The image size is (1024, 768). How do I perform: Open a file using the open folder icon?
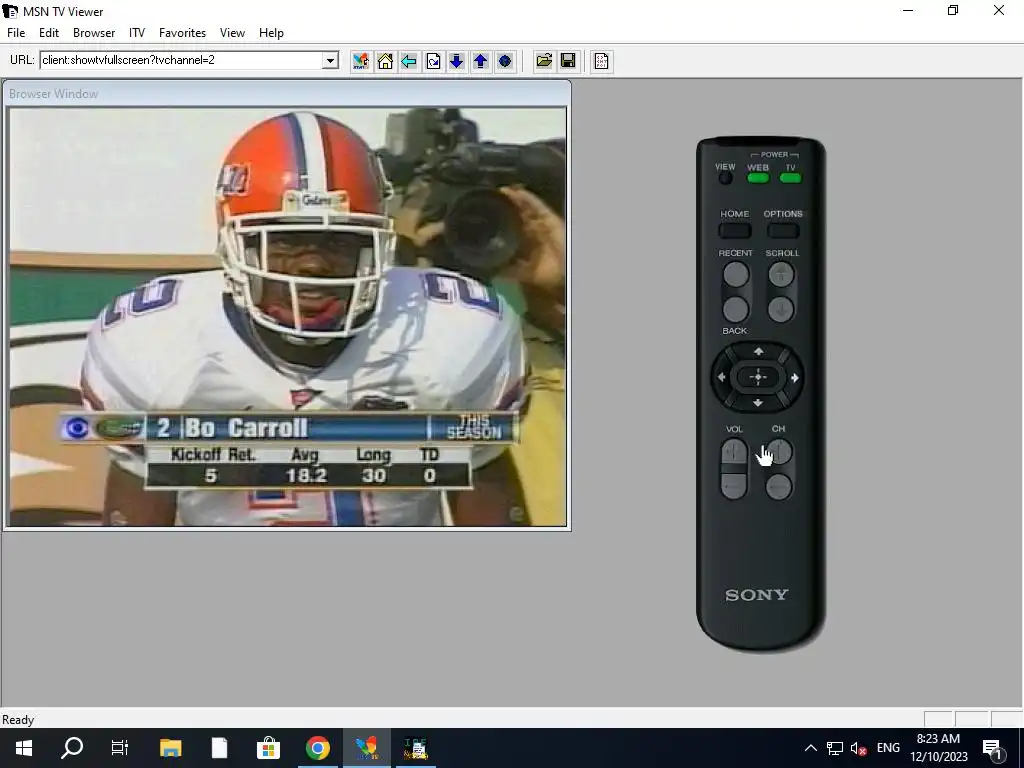pos(544,61)
